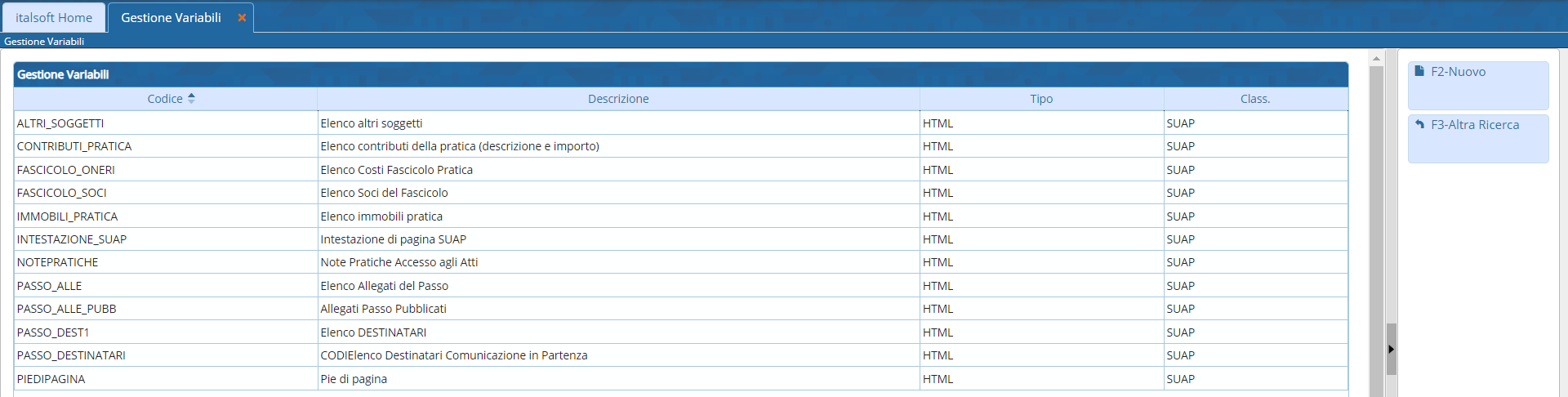Image resolution: width=1568 pixels, height=397 pixels.
Task: Select the FASCICOLO_SOCI code
Action: tap(62, 193)
